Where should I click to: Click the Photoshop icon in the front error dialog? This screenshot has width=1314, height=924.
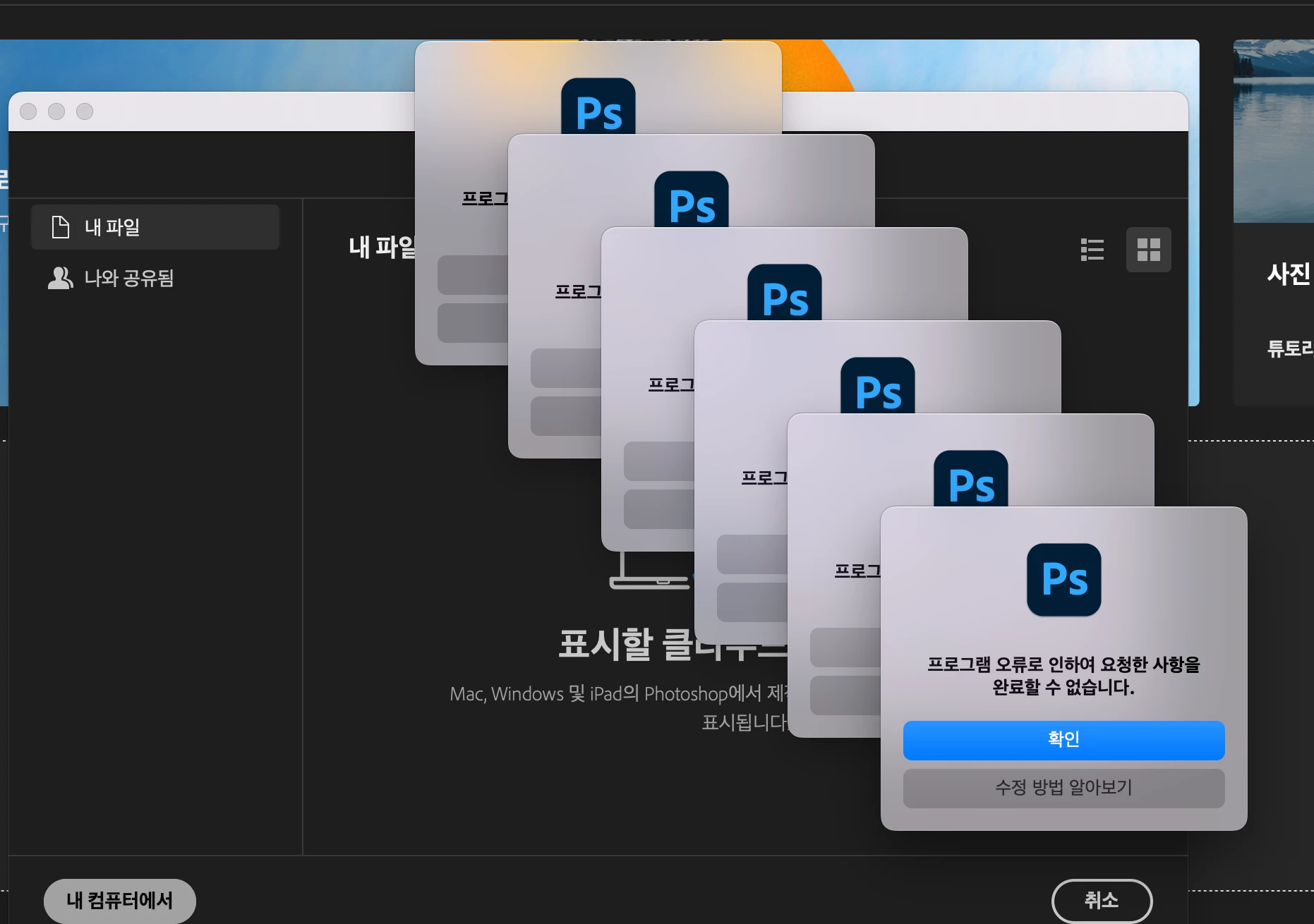tap(1063, 580)
